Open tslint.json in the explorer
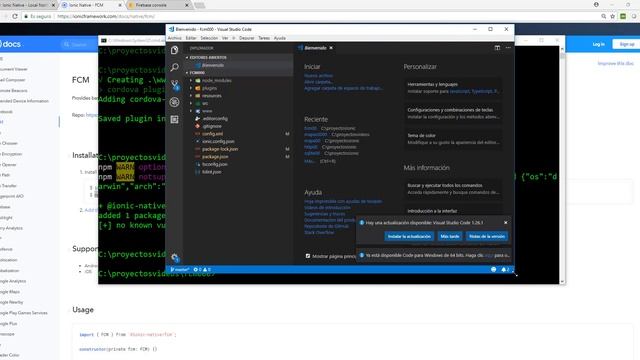640x360 pixels. click(211, 172)
